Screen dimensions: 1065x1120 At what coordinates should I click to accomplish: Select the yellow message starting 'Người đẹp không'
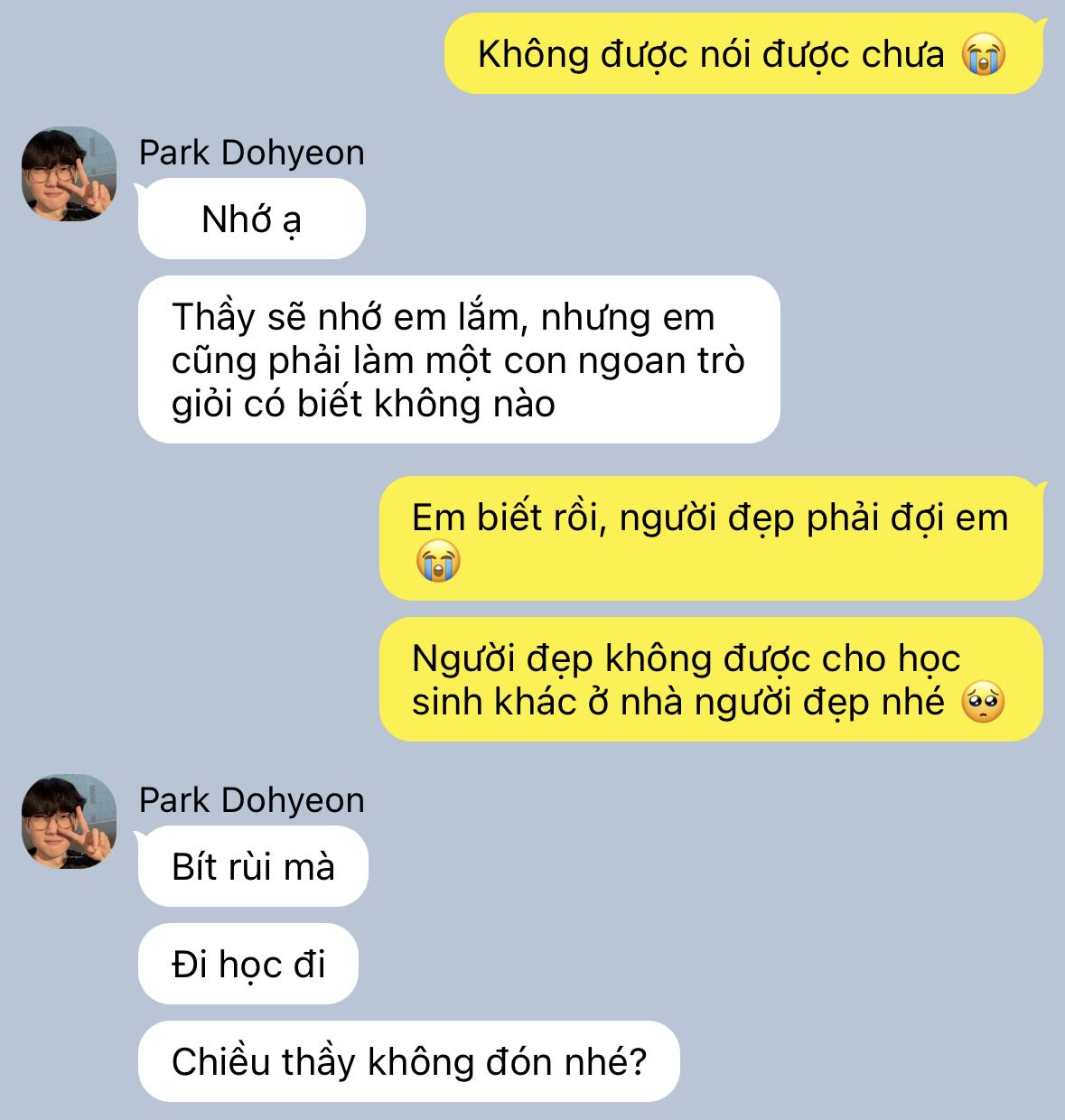(712, 679)
